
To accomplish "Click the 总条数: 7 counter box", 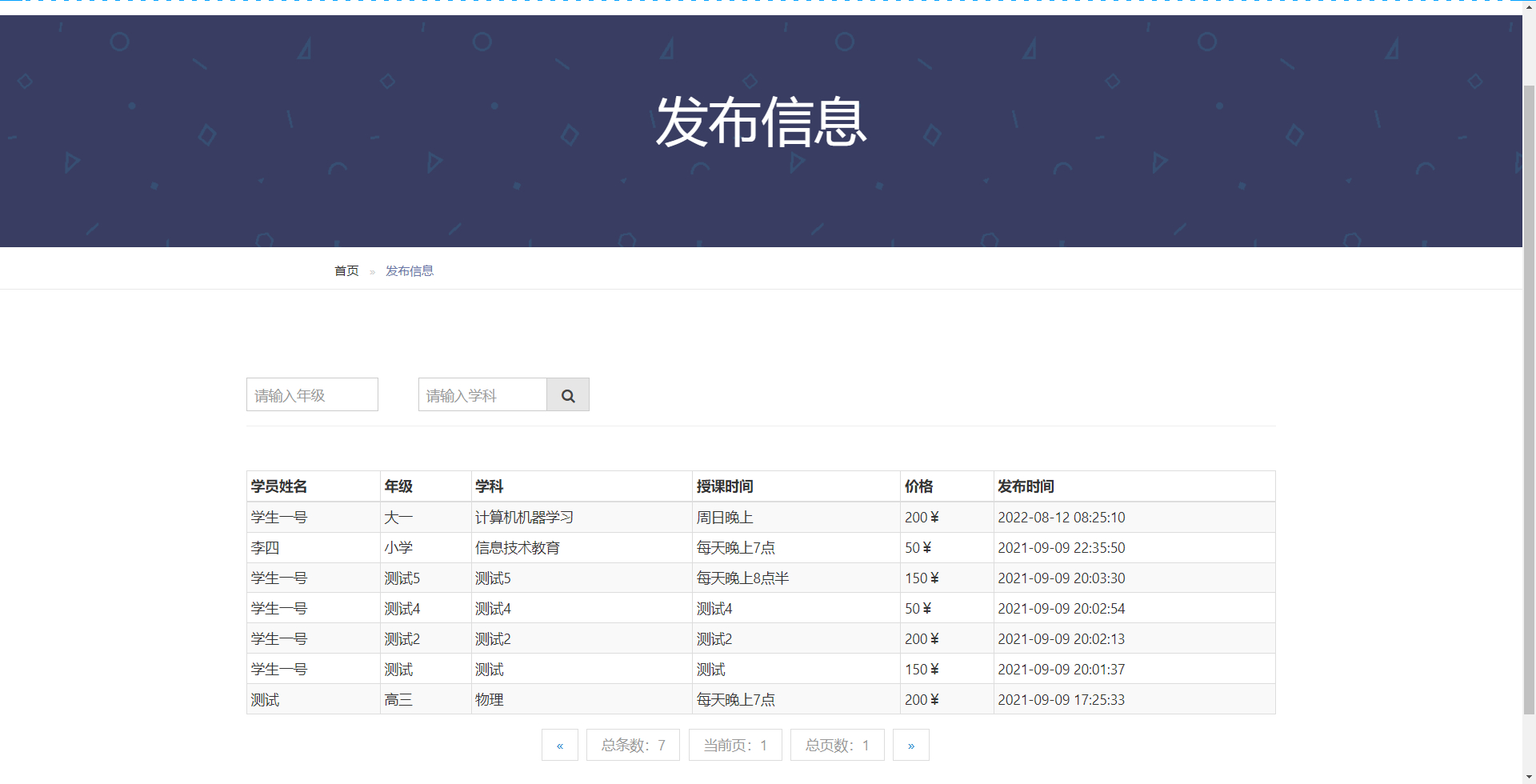I will [x=633, y=745].
